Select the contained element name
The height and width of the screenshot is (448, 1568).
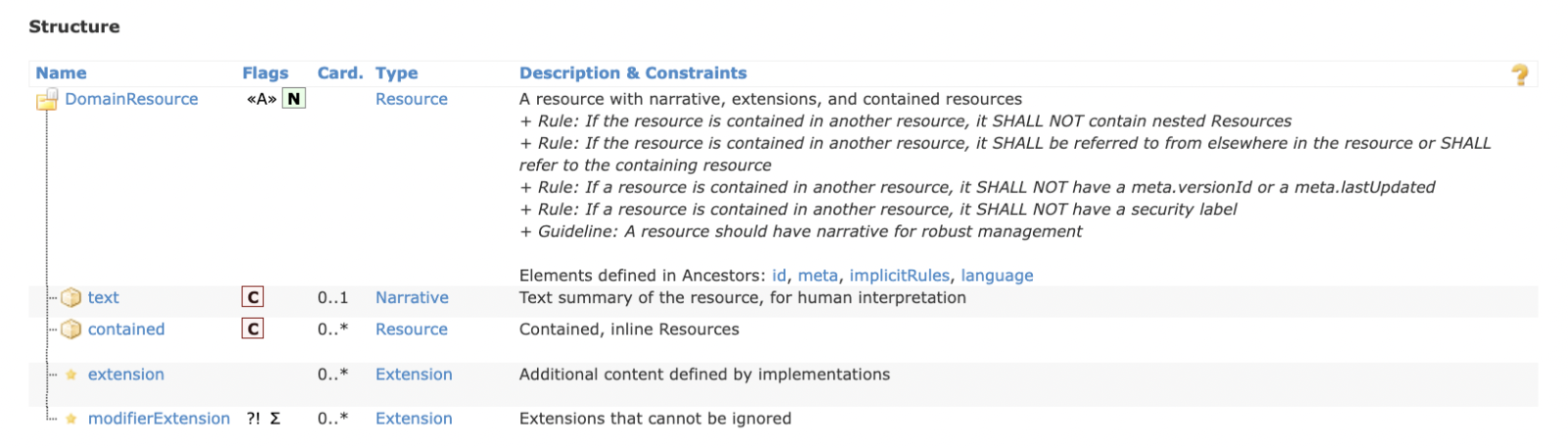coord(126,329)
